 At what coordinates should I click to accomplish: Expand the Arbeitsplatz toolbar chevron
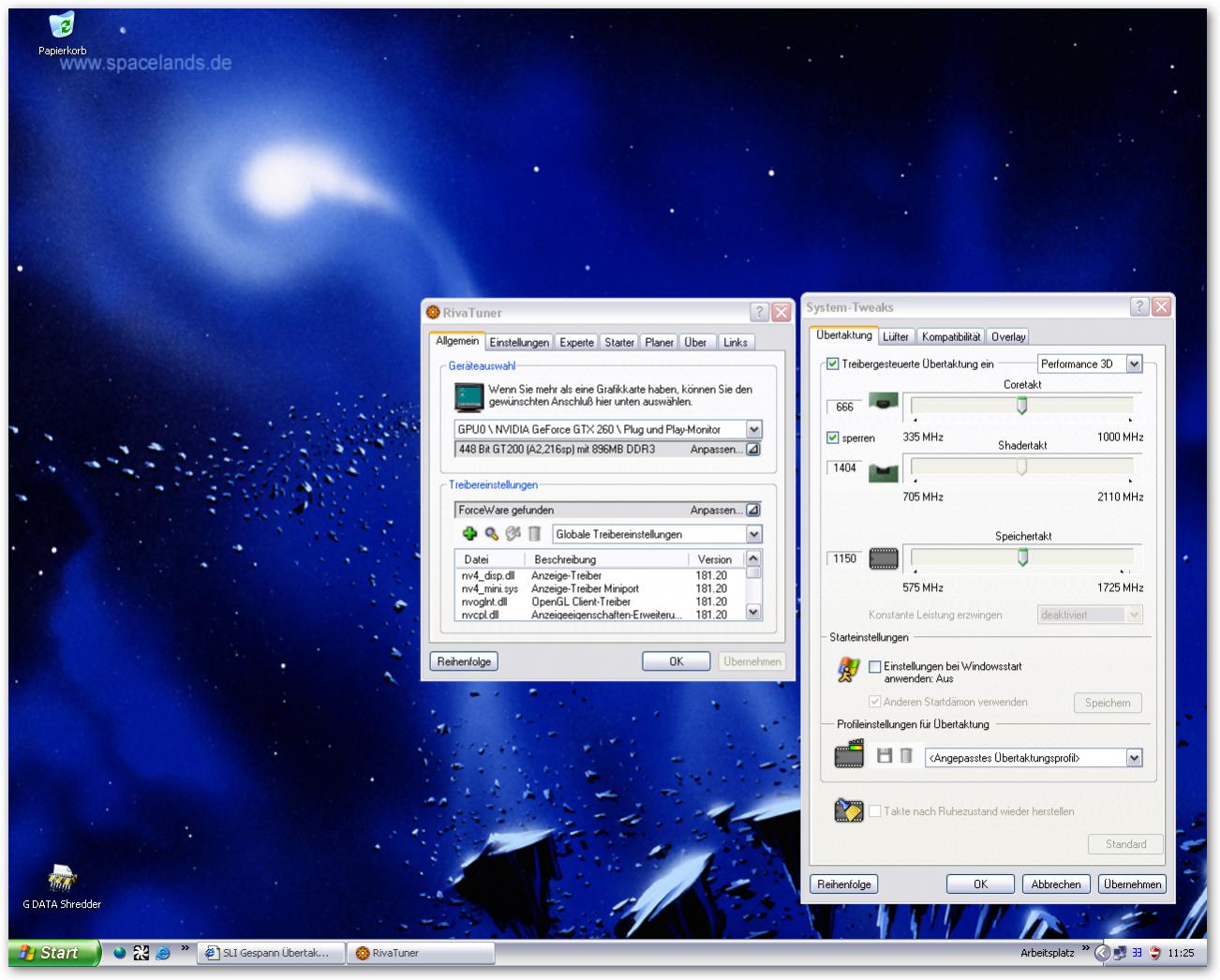coord(1086,948)
